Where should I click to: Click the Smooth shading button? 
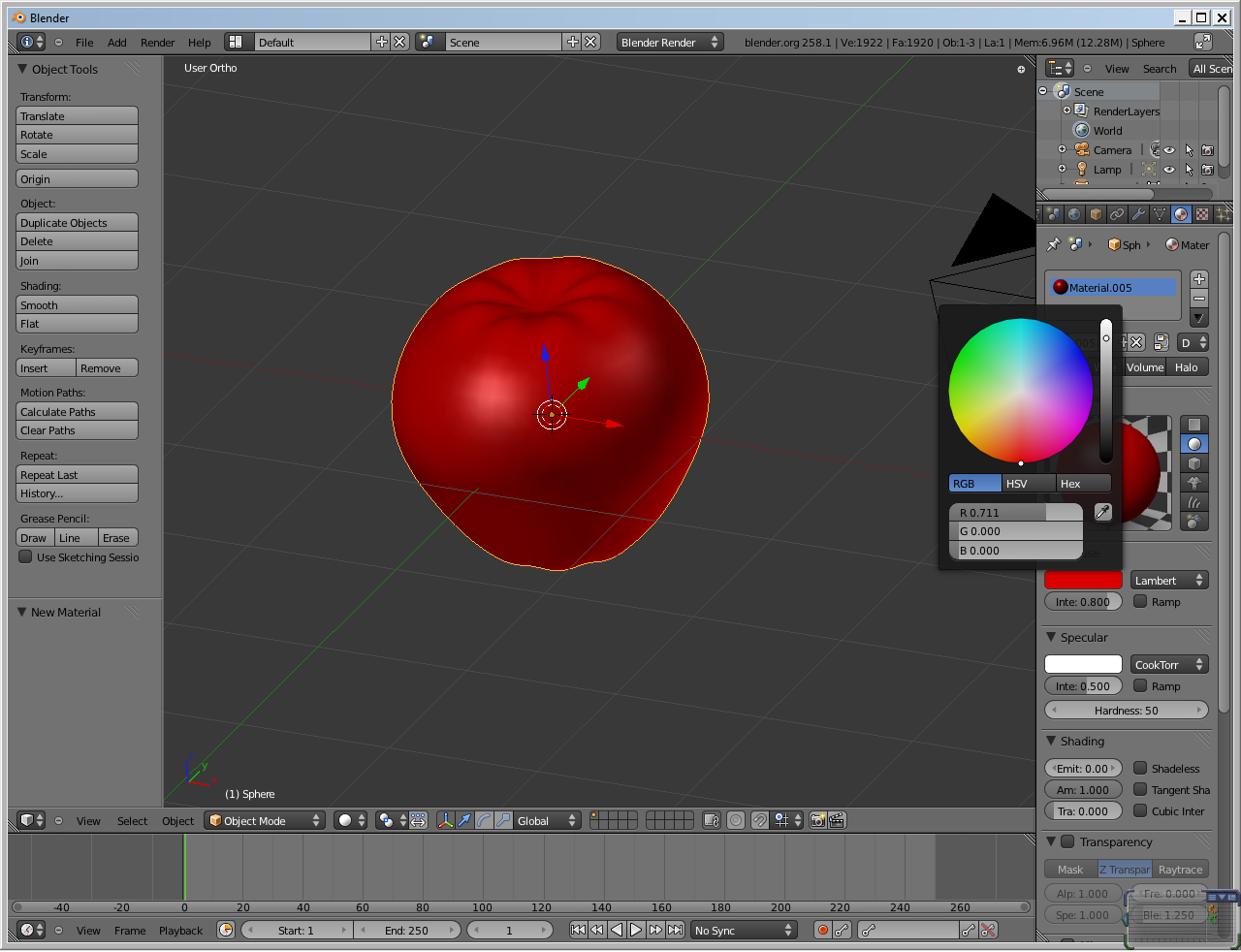tap(77, 304)
